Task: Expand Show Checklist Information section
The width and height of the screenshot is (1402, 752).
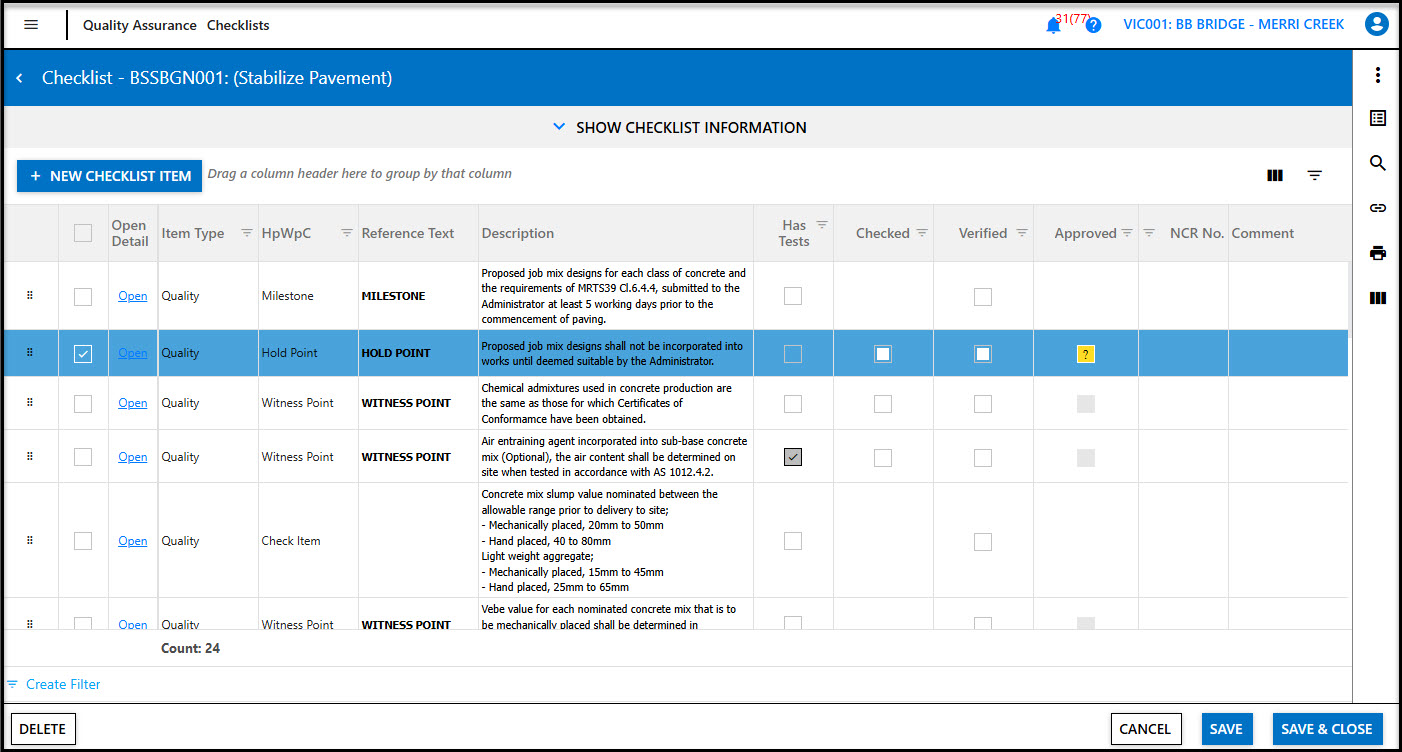Action: [x=679, y=127]
